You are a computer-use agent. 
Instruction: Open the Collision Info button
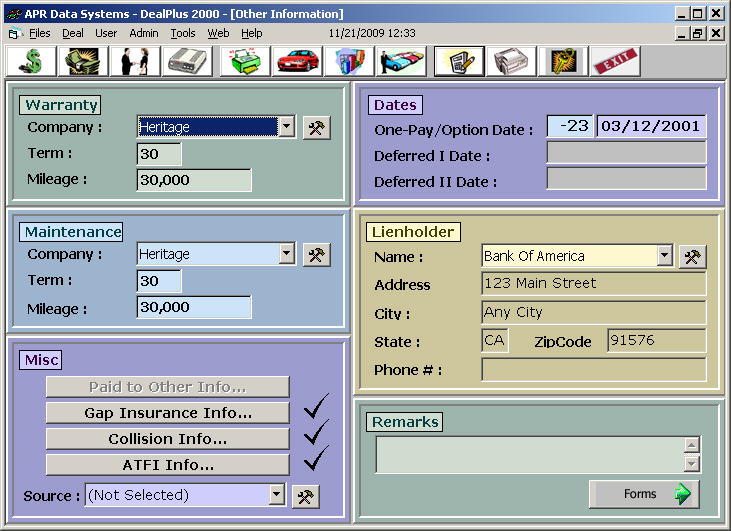pos(167,439)
